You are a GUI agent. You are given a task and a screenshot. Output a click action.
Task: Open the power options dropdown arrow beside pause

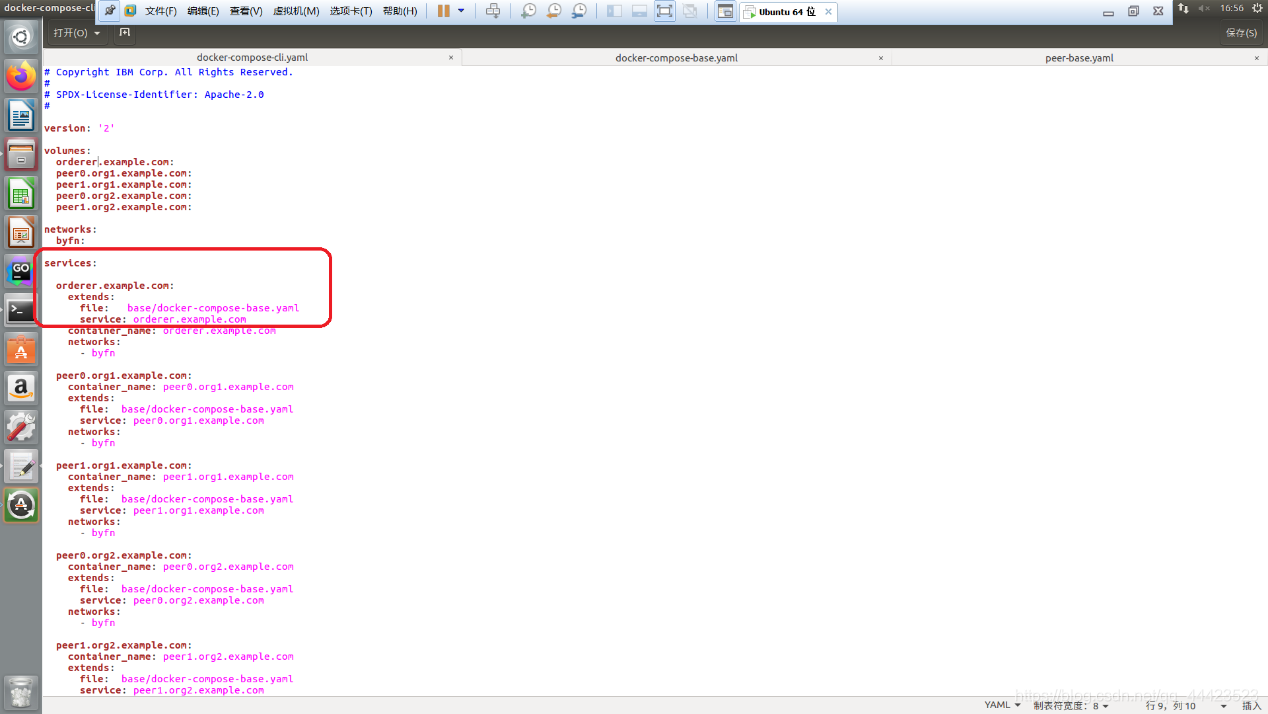point(461,11)
